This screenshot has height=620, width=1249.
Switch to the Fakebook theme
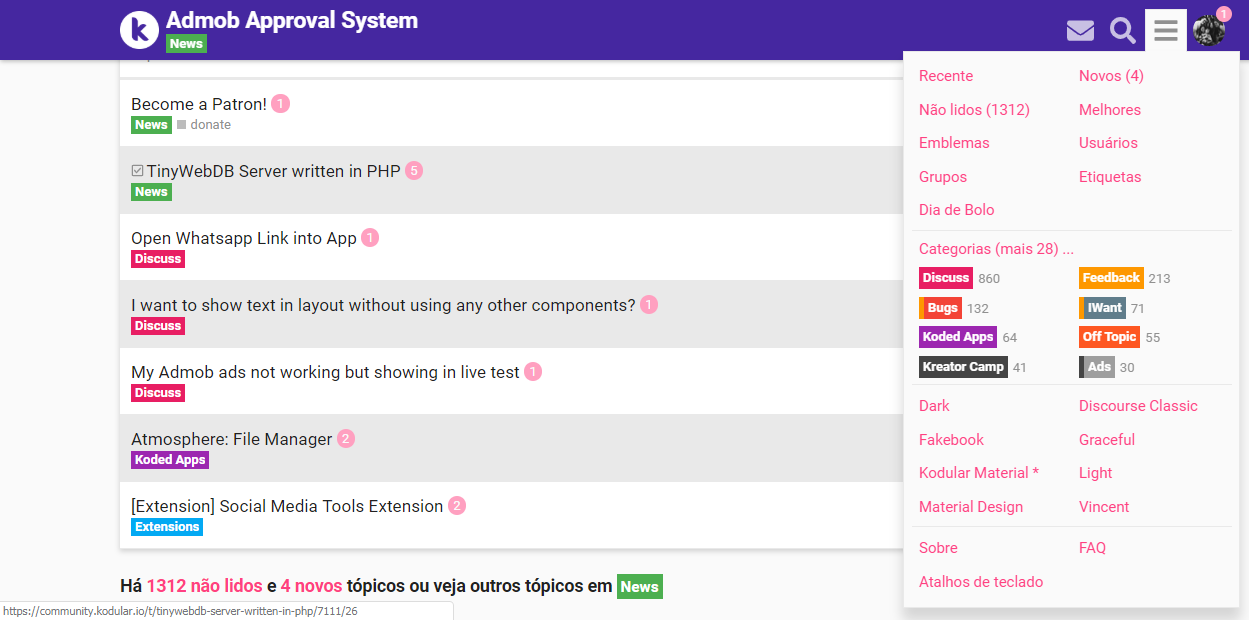(x=951, y=440)
